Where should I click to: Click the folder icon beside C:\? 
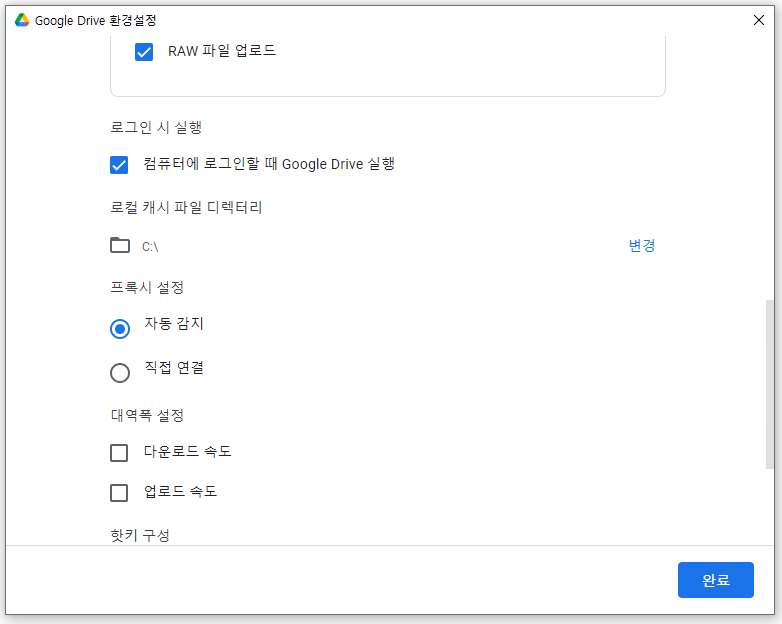120,245
